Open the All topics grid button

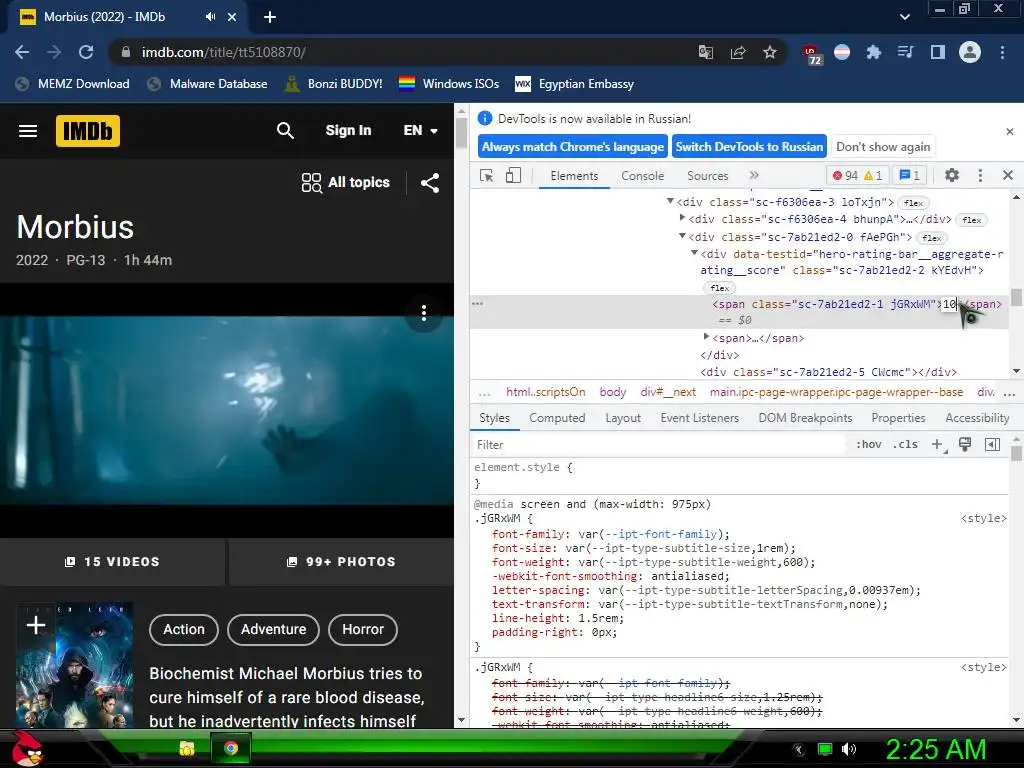(x=345, y=183)
